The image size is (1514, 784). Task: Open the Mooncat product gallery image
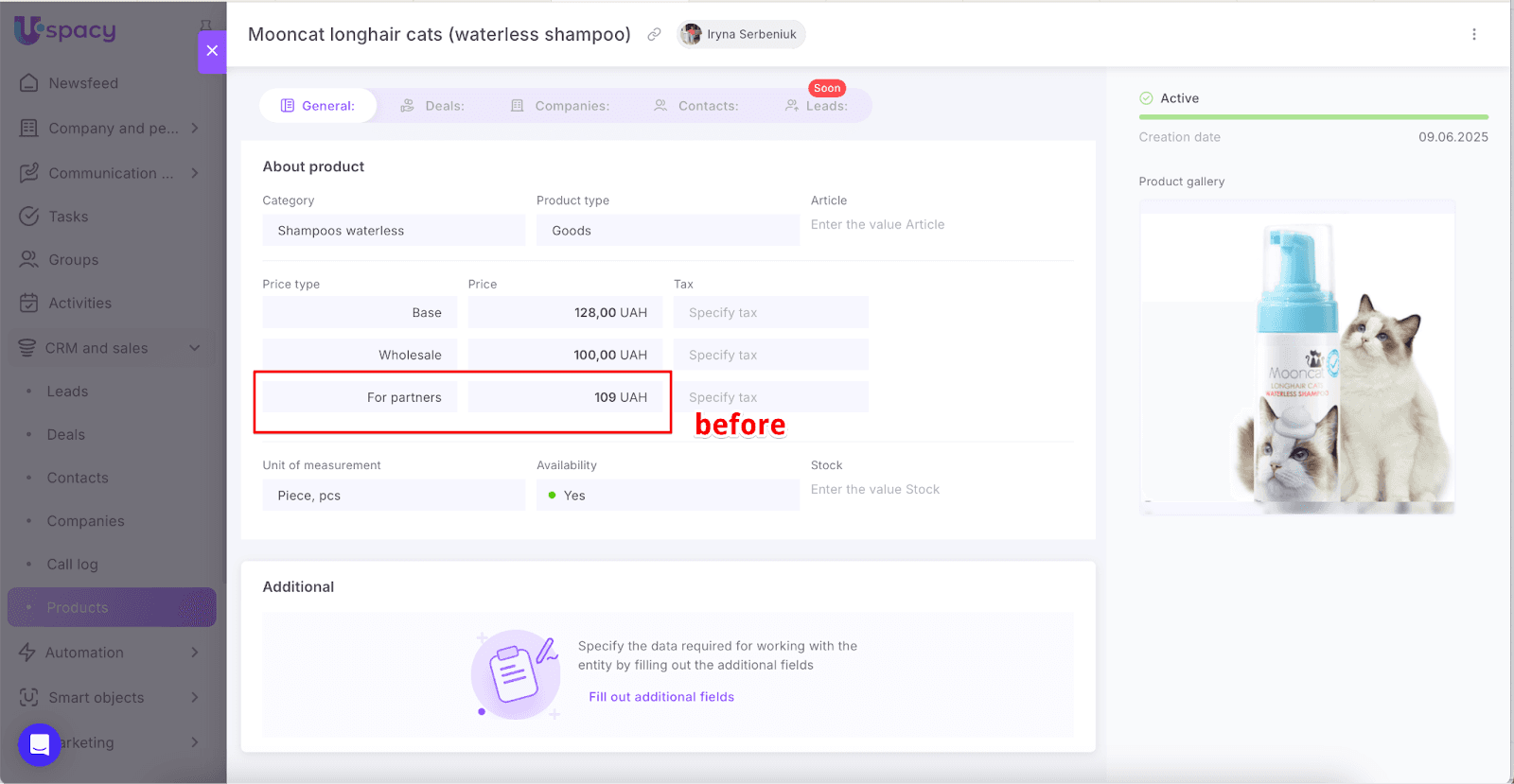tap(1296, 359)
